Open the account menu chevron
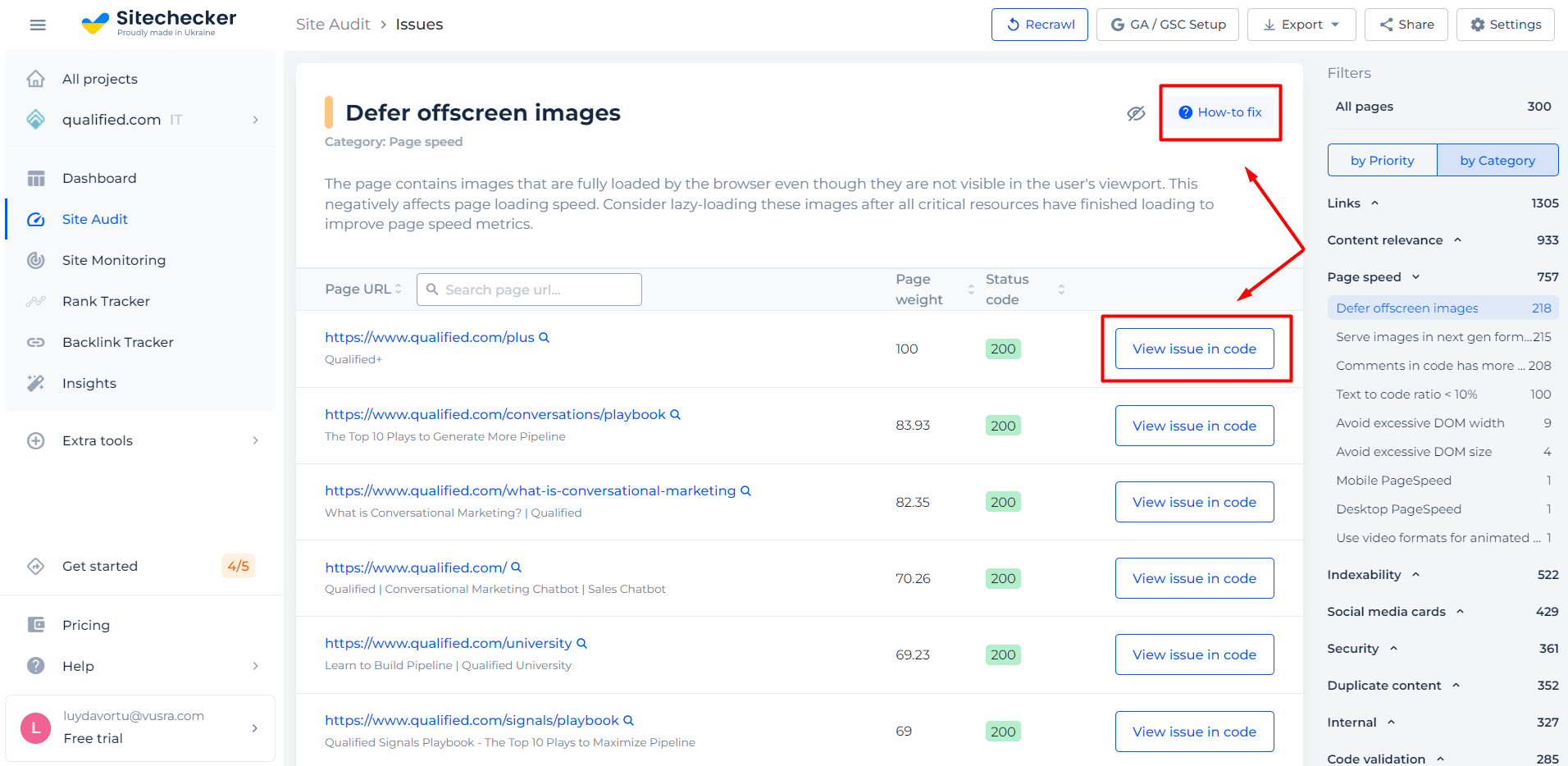This screenshot has width=1568, height=766. [255, 728]
